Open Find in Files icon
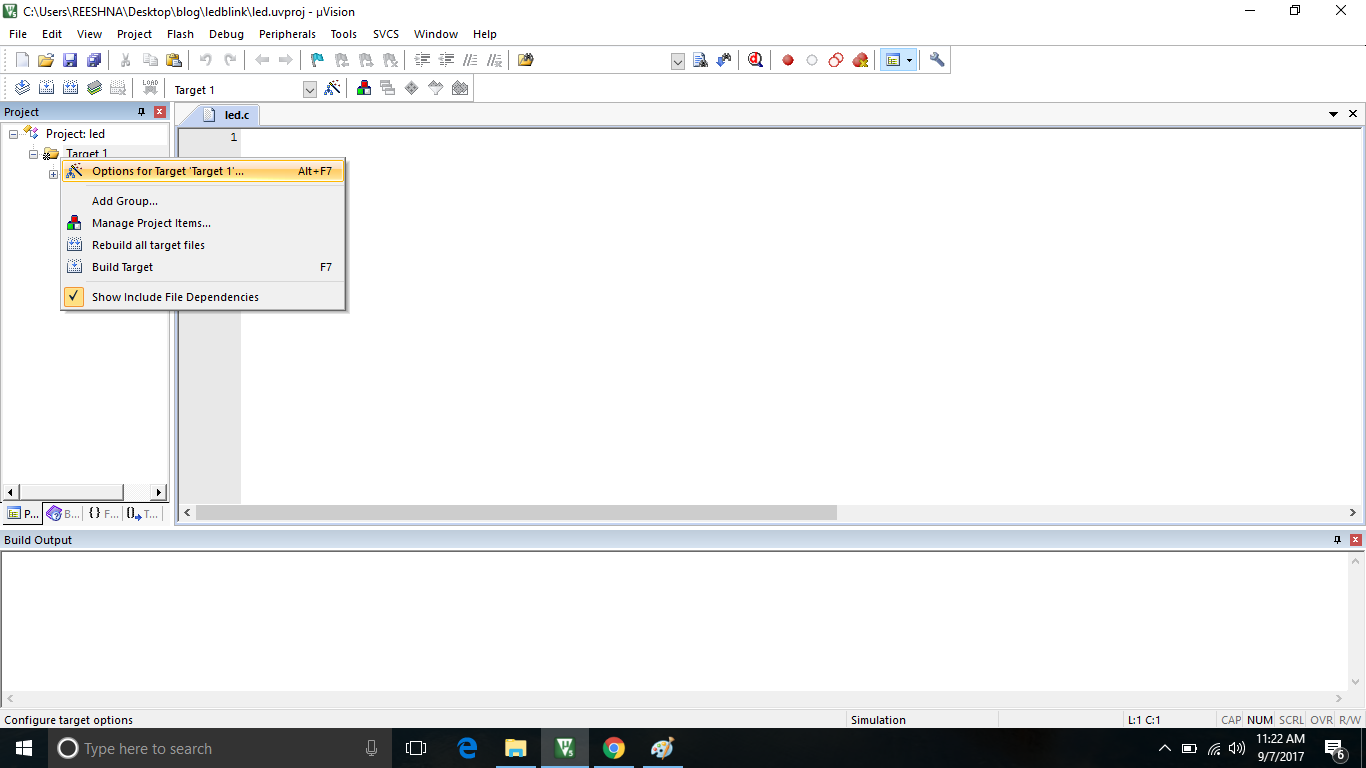The height and width of the screenshot is (768, 1366). pyautogui.click(x=526, y=60)
